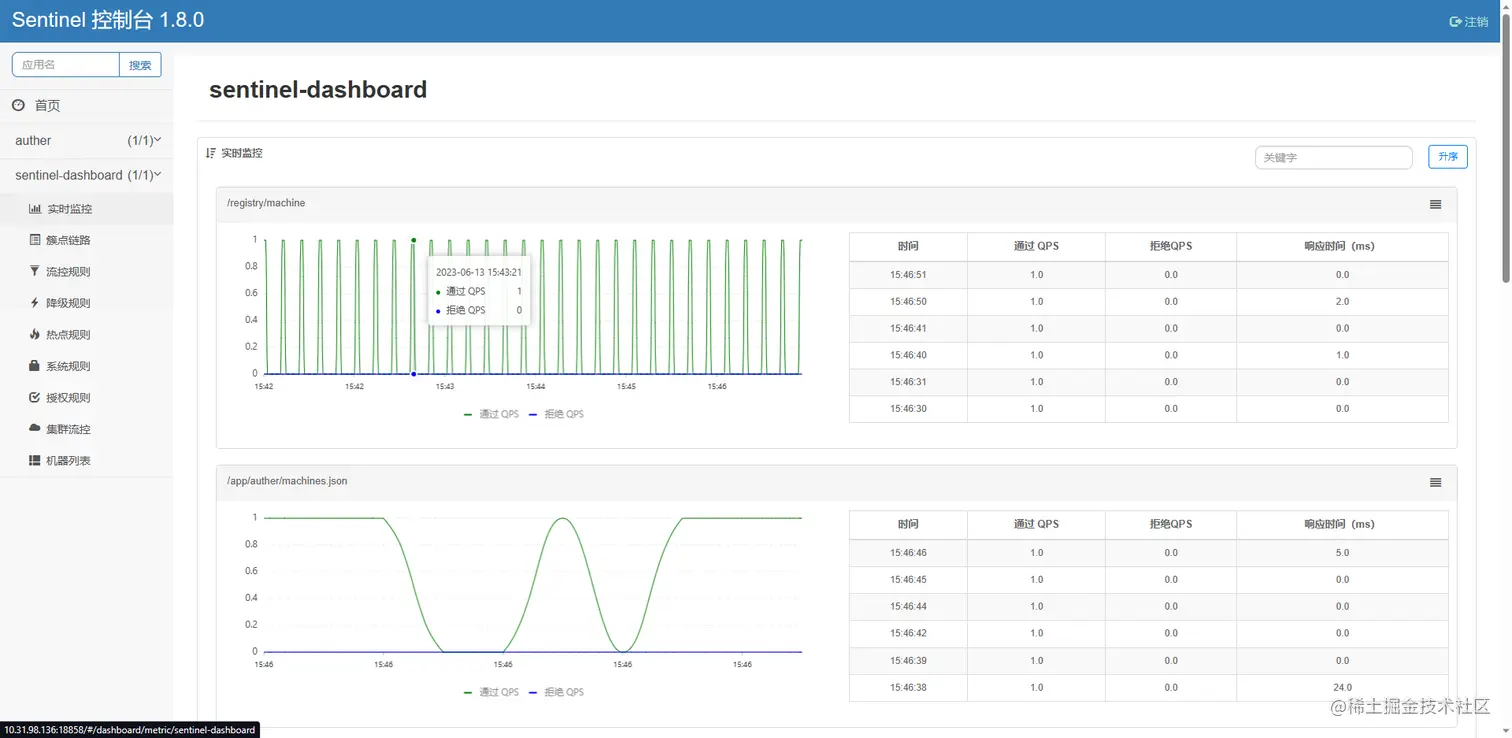Click the 5.0 response time value
The width and height of the screenshot is (1512, 738).
coord(1342,552)
